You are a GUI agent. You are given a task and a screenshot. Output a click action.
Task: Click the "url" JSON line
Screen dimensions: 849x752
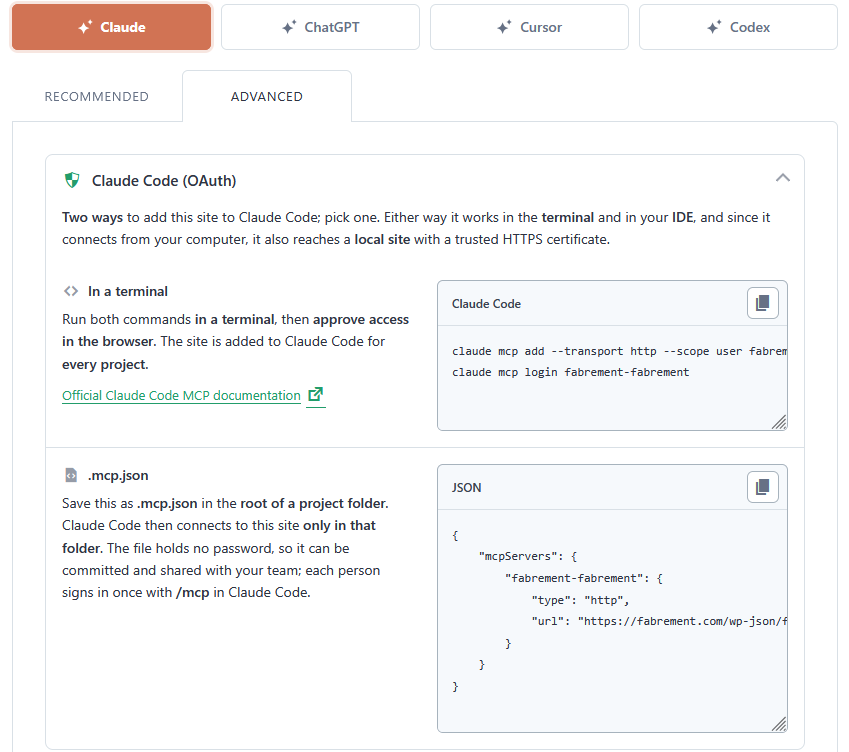tap(659, 621)
